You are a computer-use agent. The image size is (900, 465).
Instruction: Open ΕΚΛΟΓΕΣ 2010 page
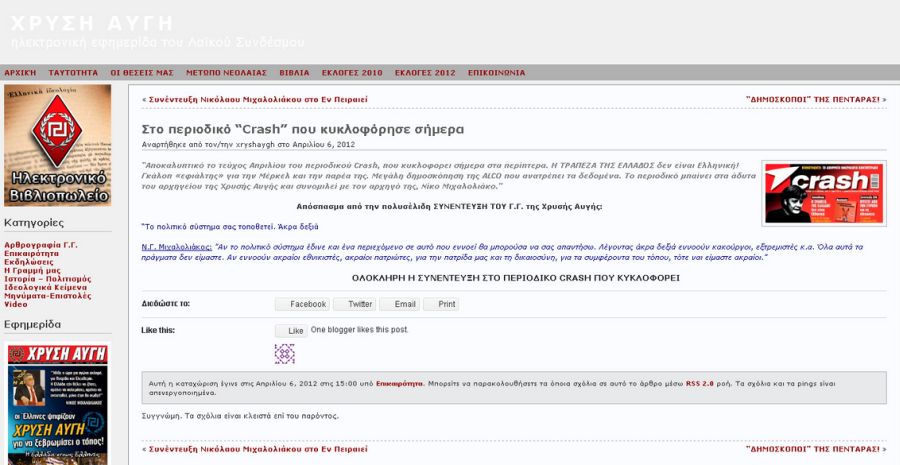[352, 73]
